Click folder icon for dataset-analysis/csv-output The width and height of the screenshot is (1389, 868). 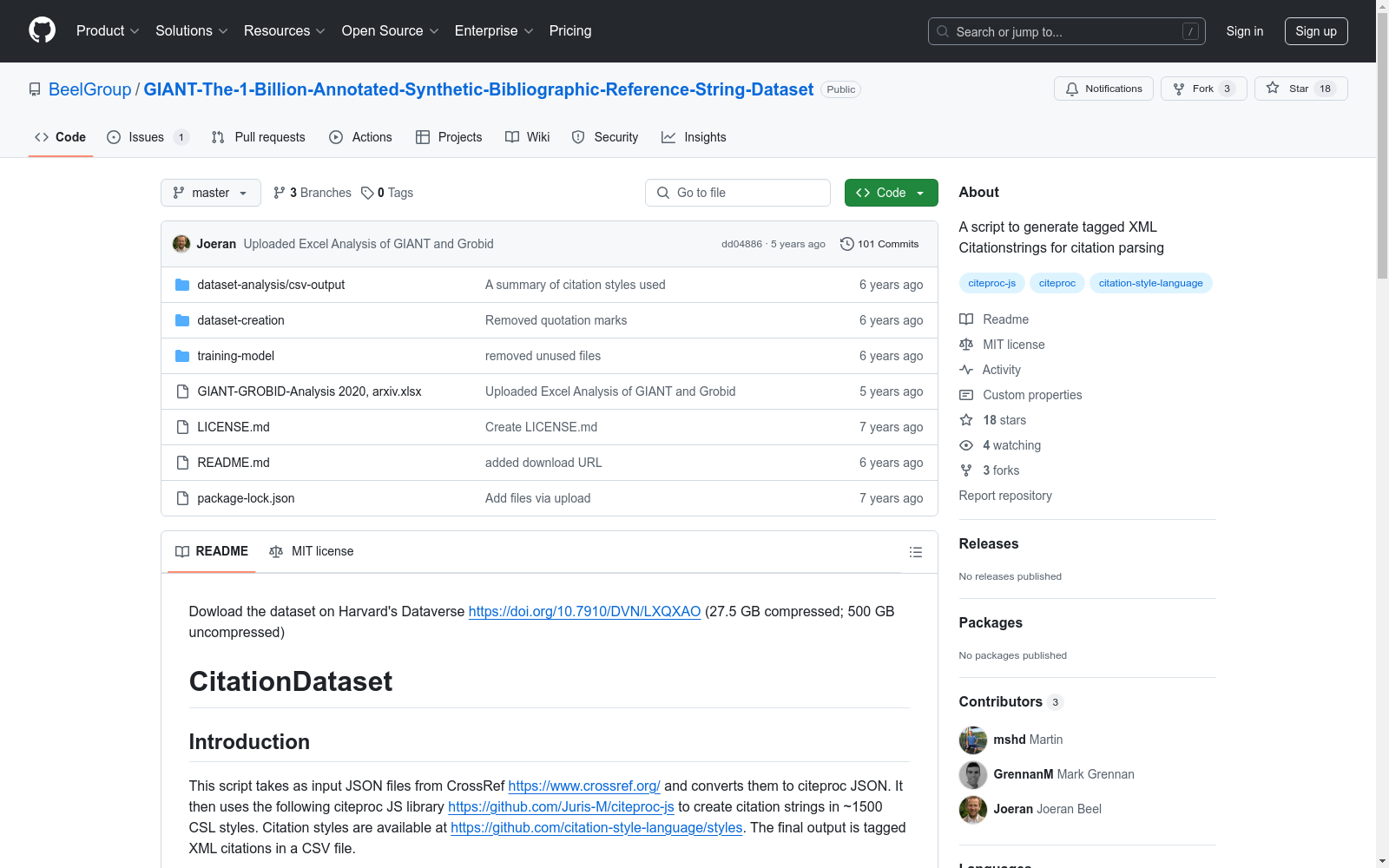click(182, 285)
